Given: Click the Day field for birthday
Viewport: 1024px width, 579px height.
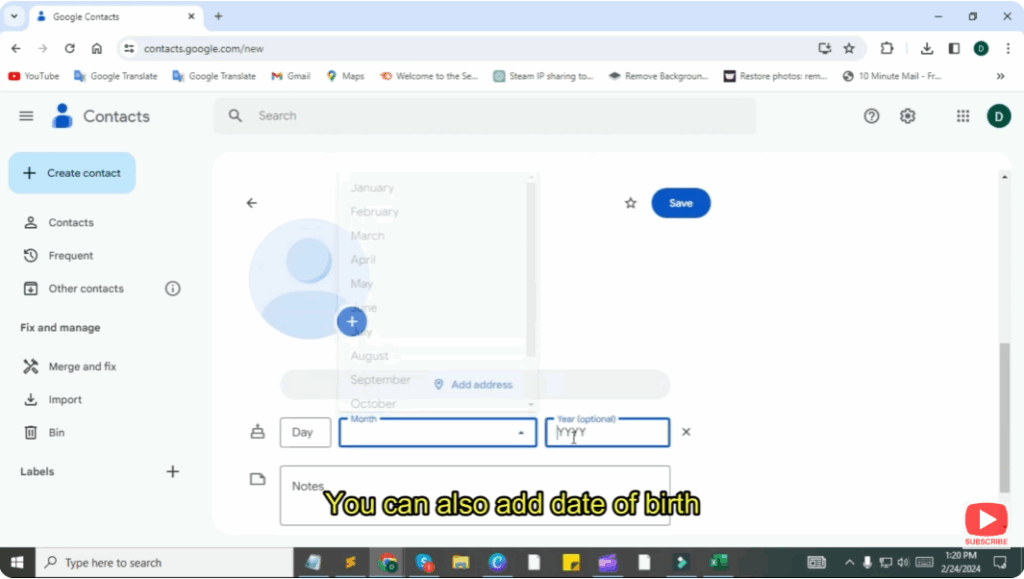Looking at the screenshot, I should click(x=304, y=432).
